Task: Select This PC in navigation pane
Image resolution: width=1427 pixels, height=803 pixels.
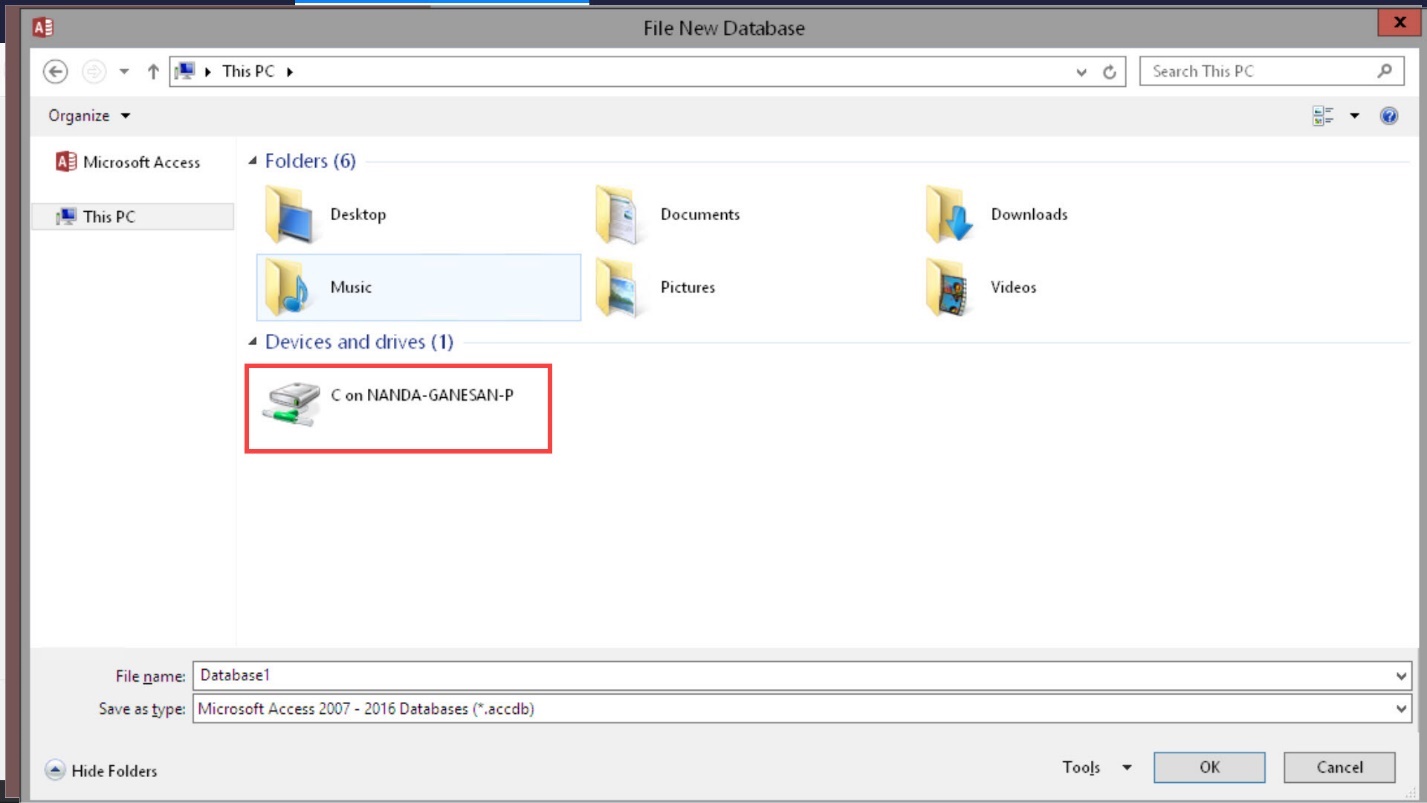Action: coord(109,217)
